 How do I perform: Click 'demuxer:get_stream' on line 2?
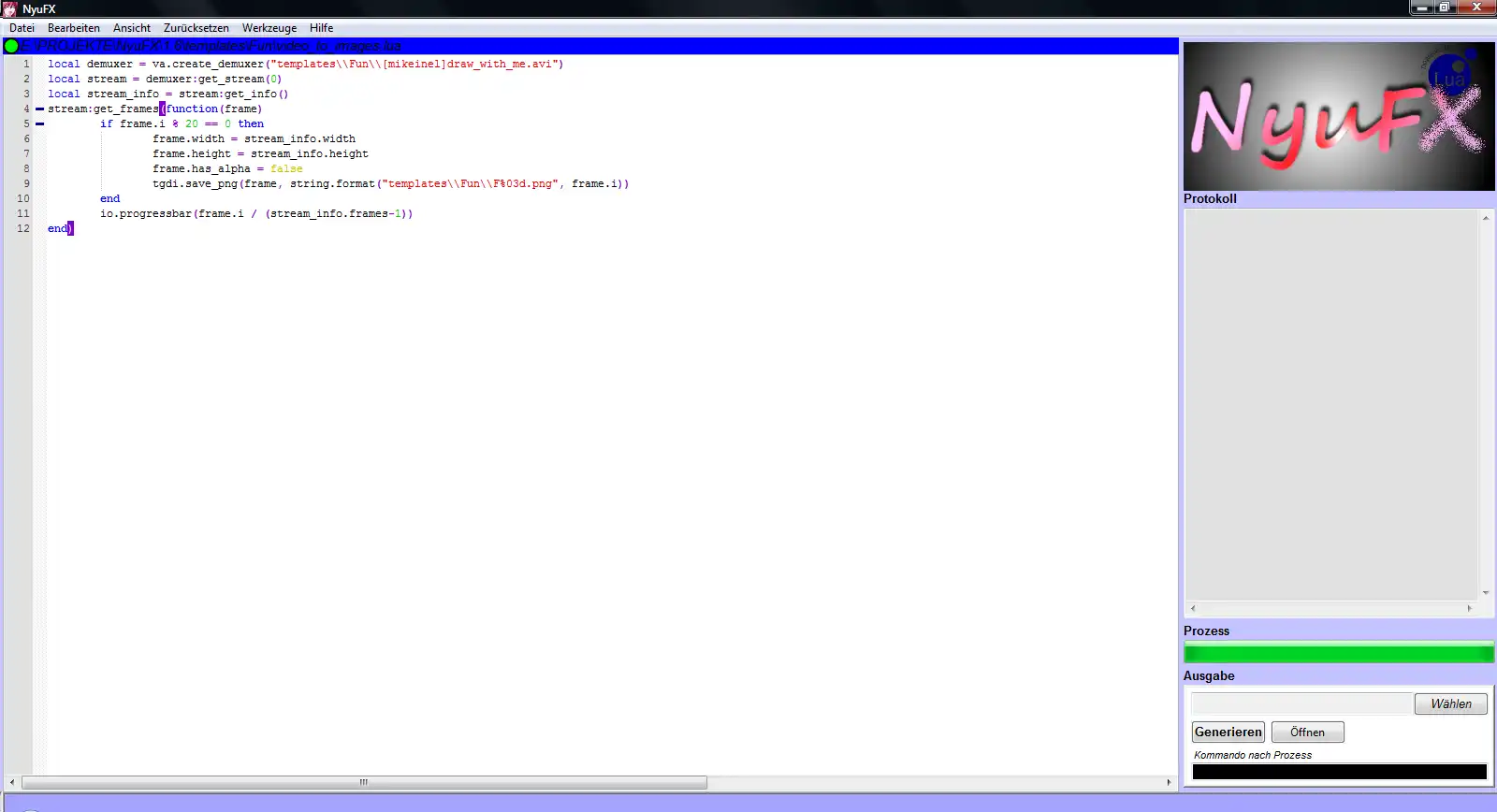pos(205,80)
